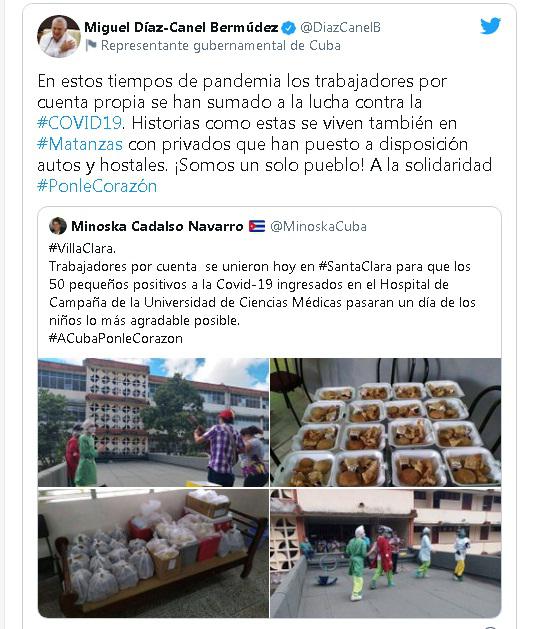The width and height of the screenshot is (557, 629).
Task: Open Miguel Díaz-Canel's profile avatar
Action: coord(59,37)
